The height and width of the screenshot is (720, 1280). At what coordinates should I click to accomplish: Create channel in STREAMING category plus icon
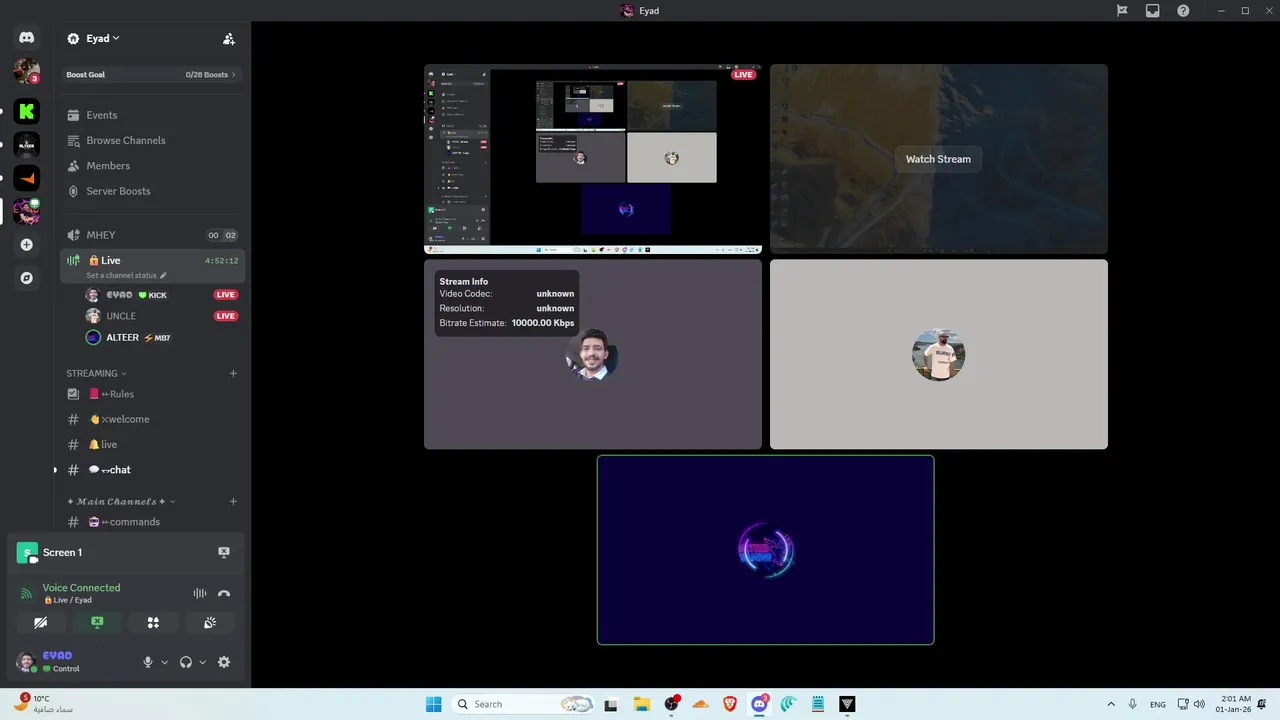coord(233,373)
